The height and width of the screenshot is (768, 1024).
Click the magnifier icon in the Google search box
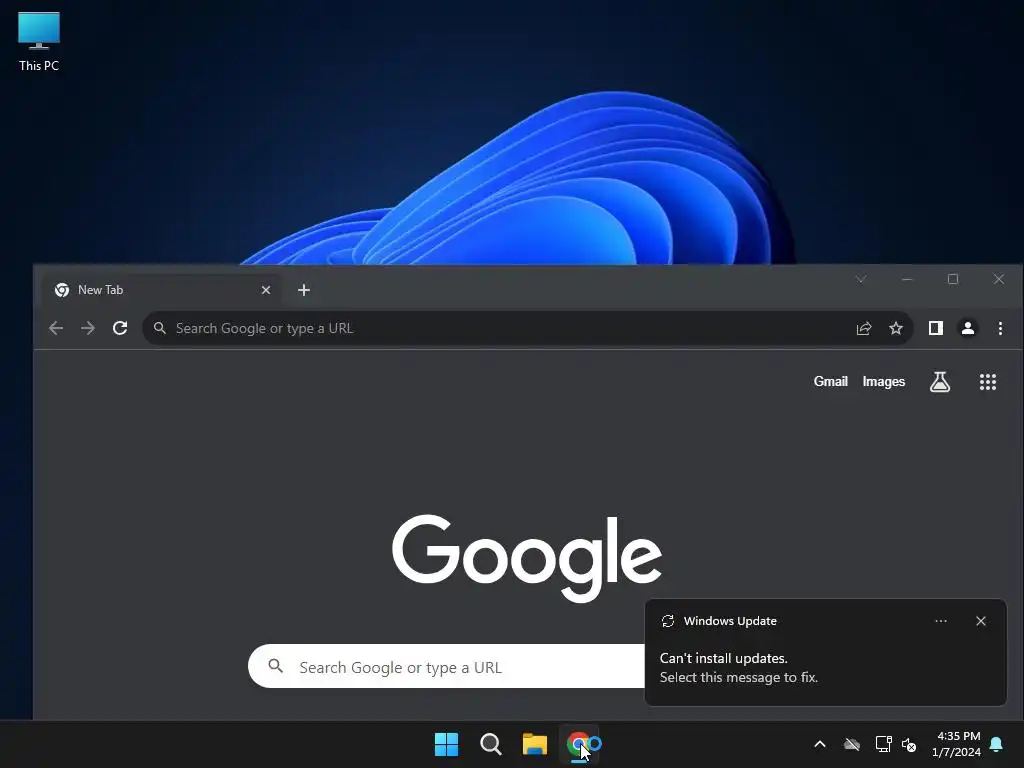click(x=276, y=666)
